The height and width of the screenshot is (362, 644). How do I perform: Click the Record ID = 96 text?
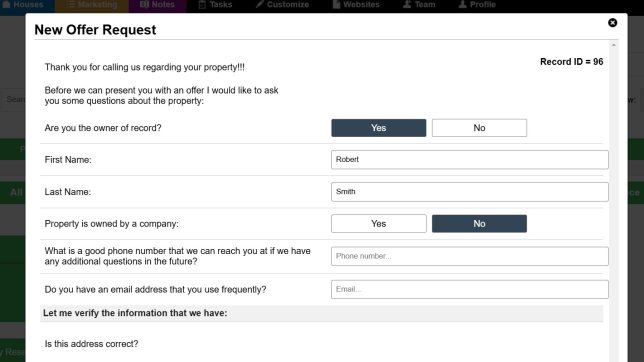[571, 62]
